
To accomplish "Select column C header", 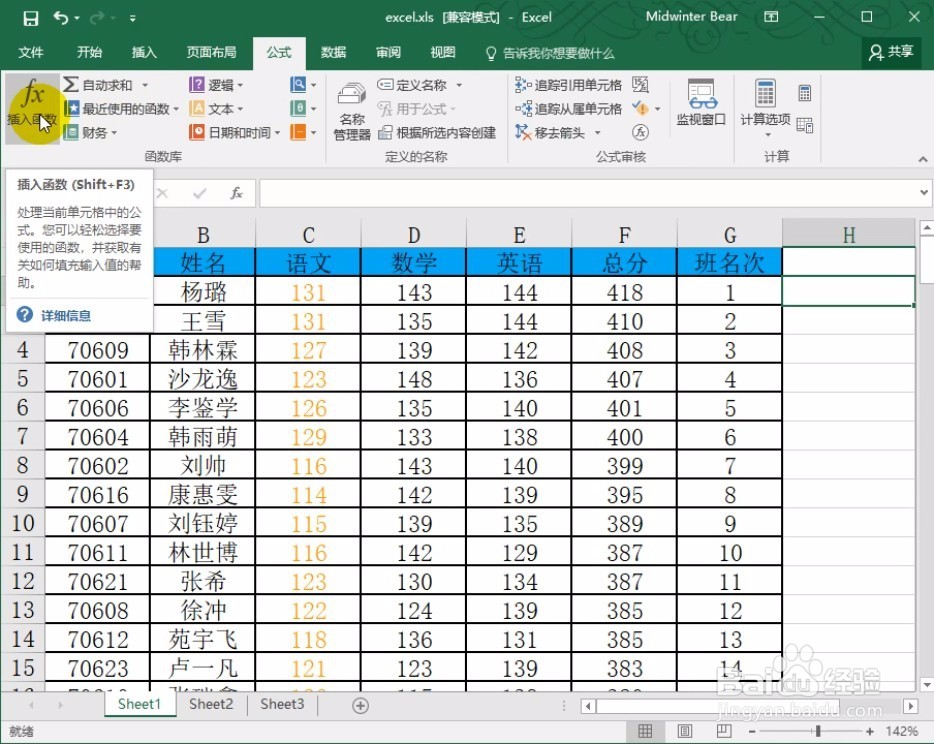I will [308, 235].
